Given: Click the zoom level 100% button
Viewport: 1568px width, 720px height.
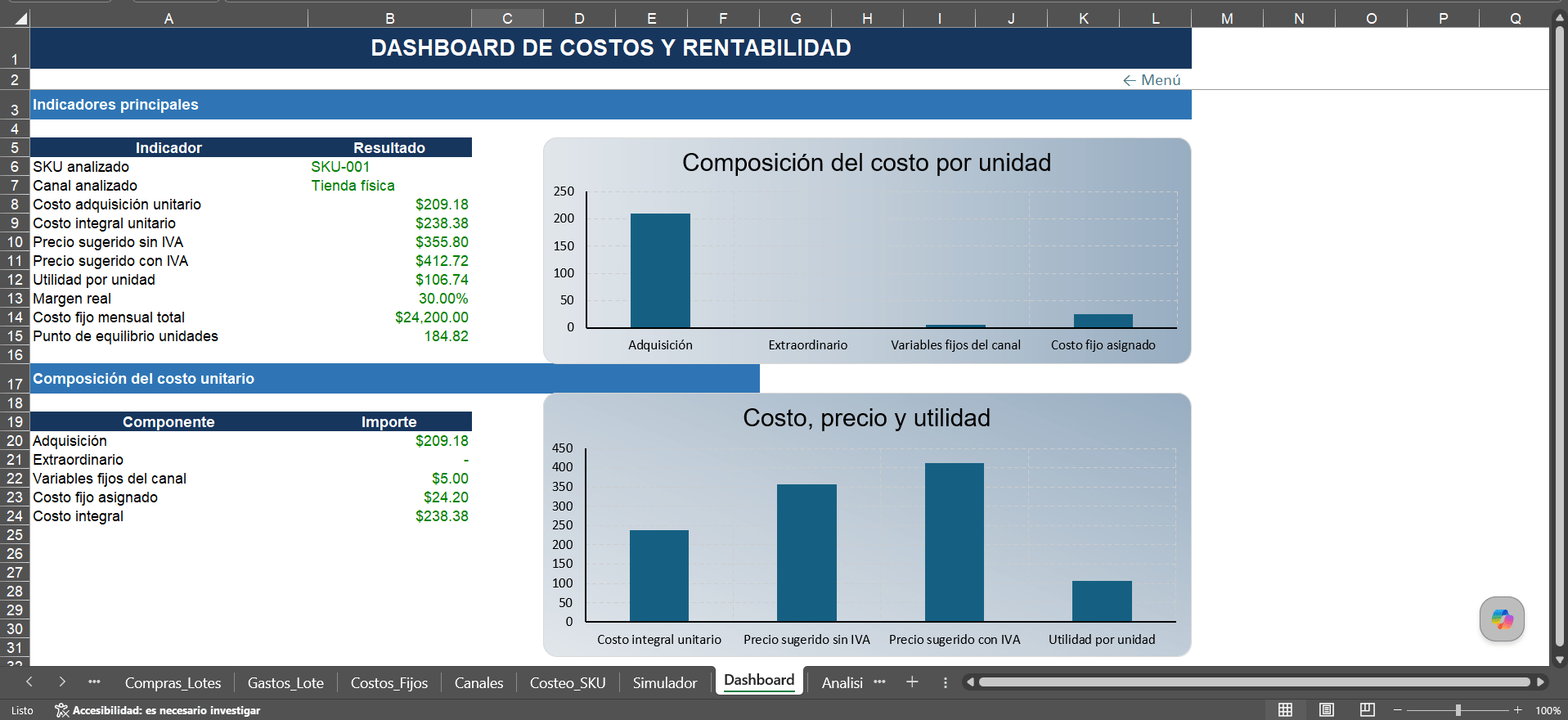Looking at the screenshot, I should click(x=1548, y=710).
